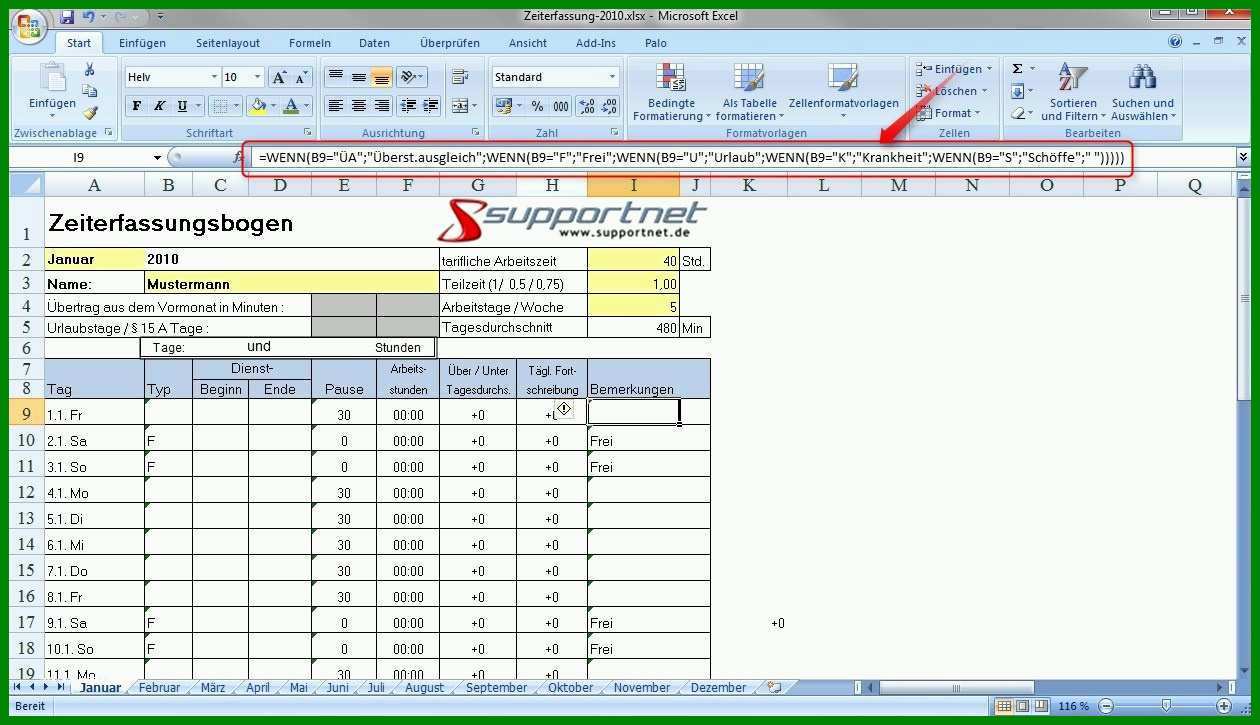
Task: Undo the last action
Action: coord(90,17)
